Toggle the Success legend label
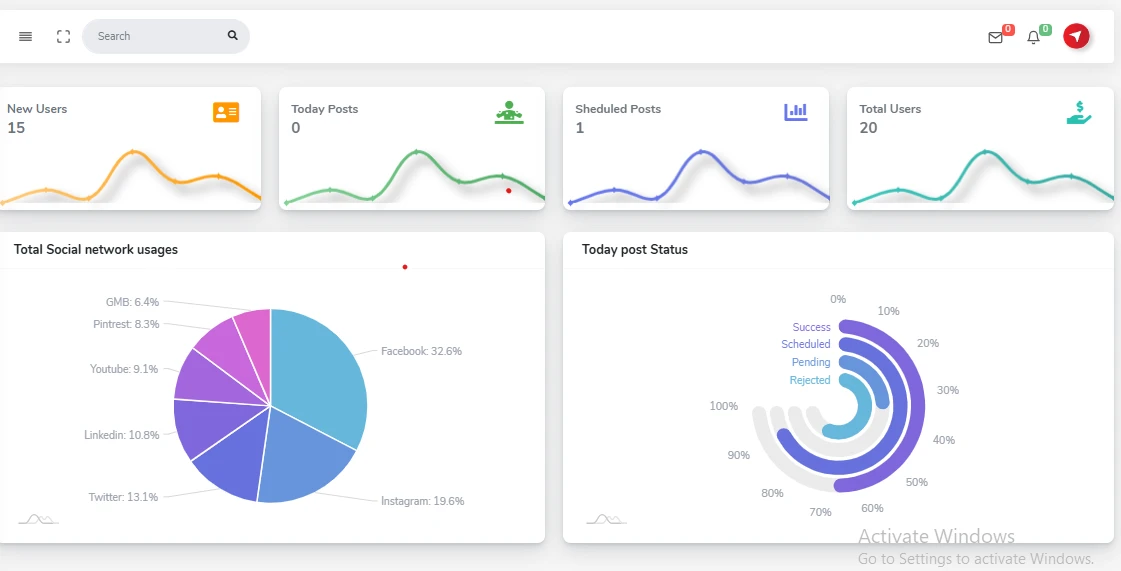 click(811, 327)
